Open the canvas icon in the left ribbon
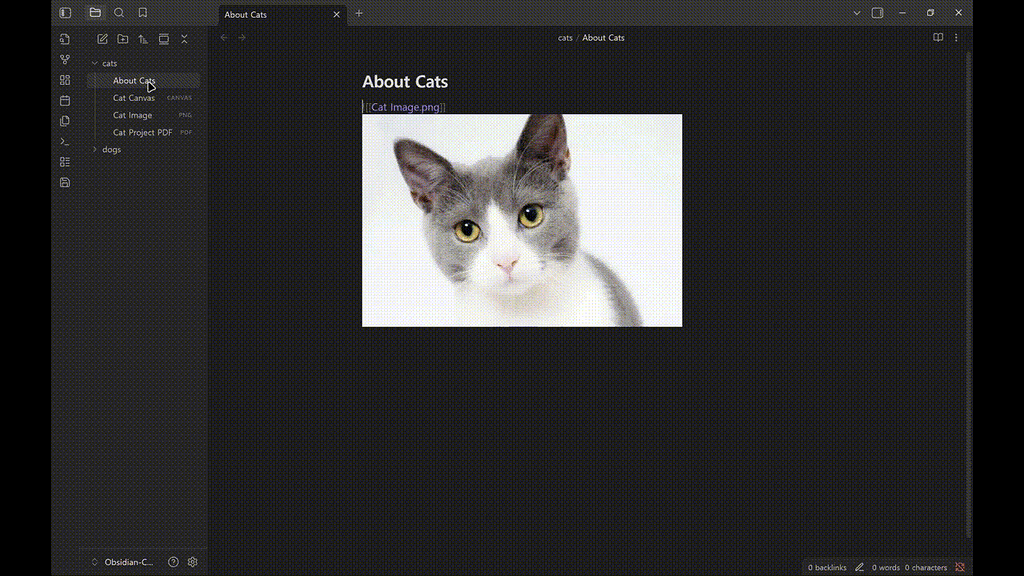The image size is (1024, 576). click(64, 80)
